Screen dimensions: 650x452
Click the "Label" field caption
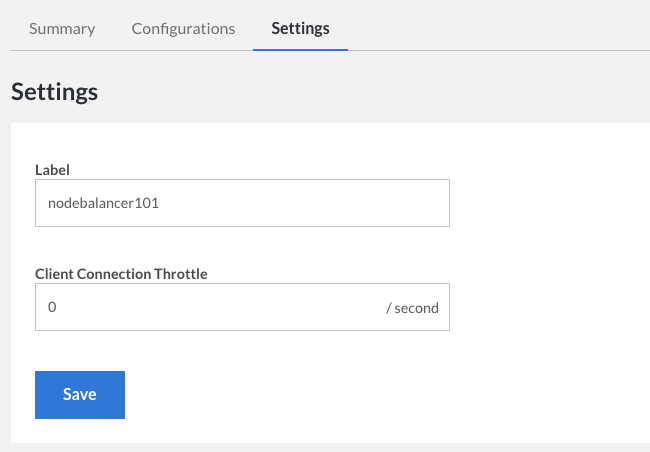pyautogui.click(x=52, y=169)
